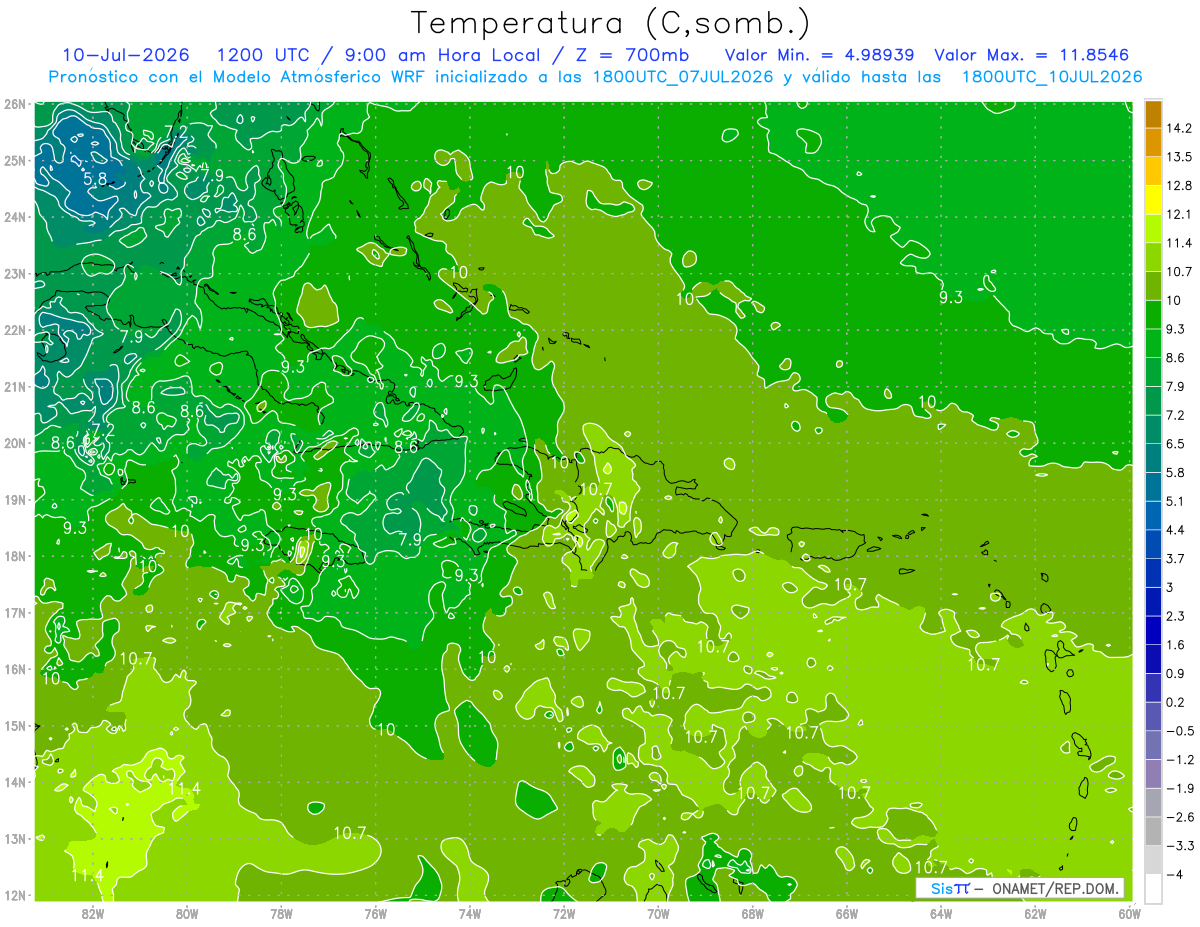
Task: Pick the grey swatch between -3.3 and -2.6
Action: [1153, 831]
